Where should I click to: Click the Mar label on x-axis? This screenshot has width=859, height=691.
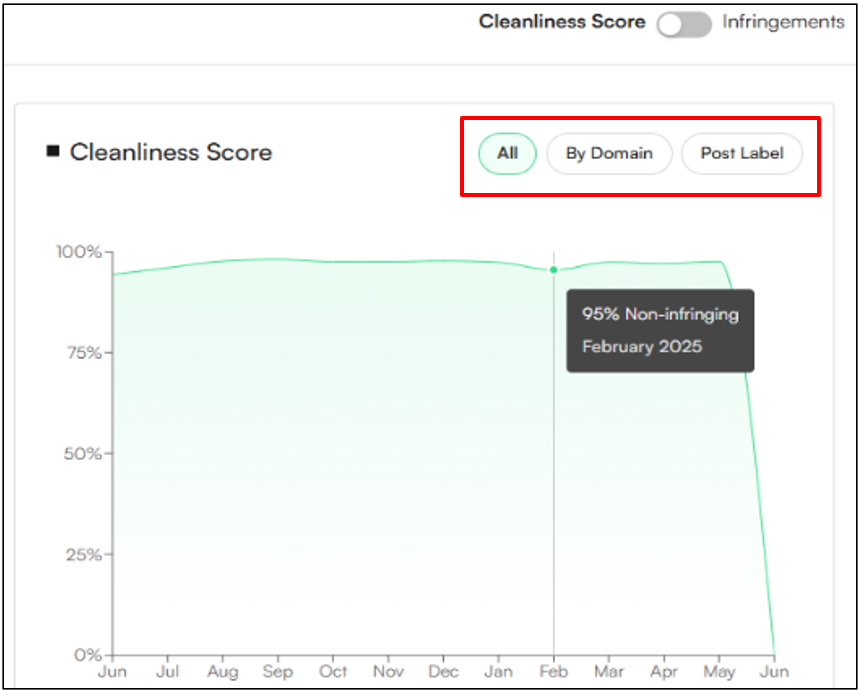[x=609, y=671]
